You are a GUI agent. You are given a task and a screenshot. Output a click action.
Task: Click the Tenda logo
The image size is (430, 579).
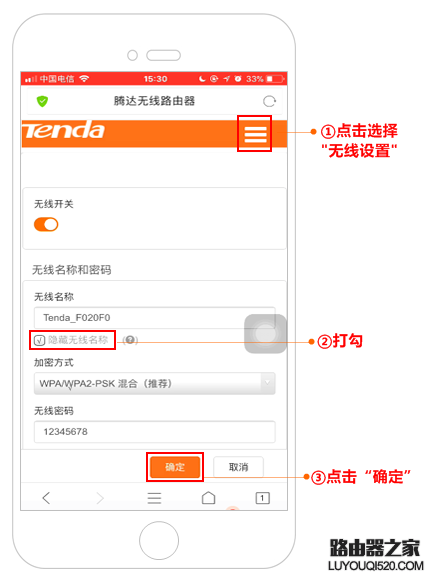64,131
